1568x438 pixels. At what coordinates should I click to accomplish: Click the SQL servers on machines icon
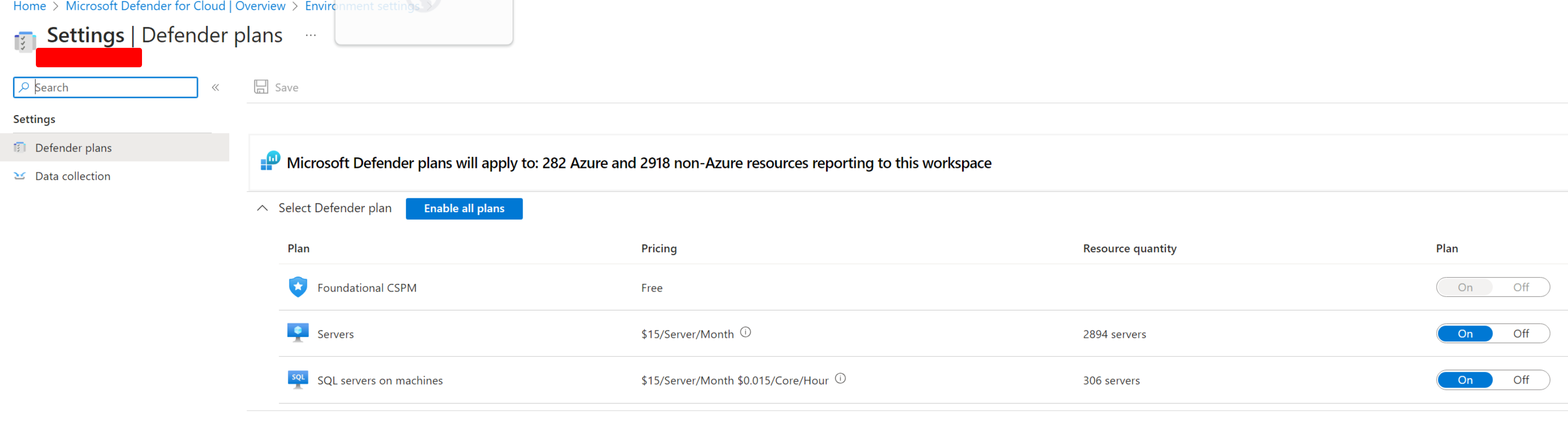[297, 379]
